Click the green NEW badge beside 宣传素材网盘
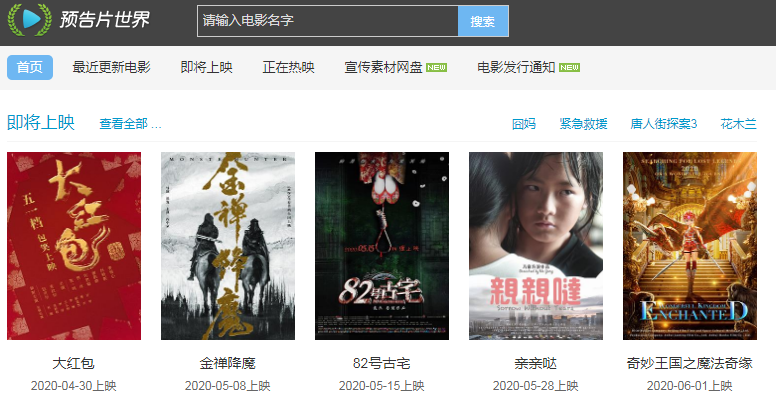The width and height of the screenshot is (776, 404). tap(436, 67)
